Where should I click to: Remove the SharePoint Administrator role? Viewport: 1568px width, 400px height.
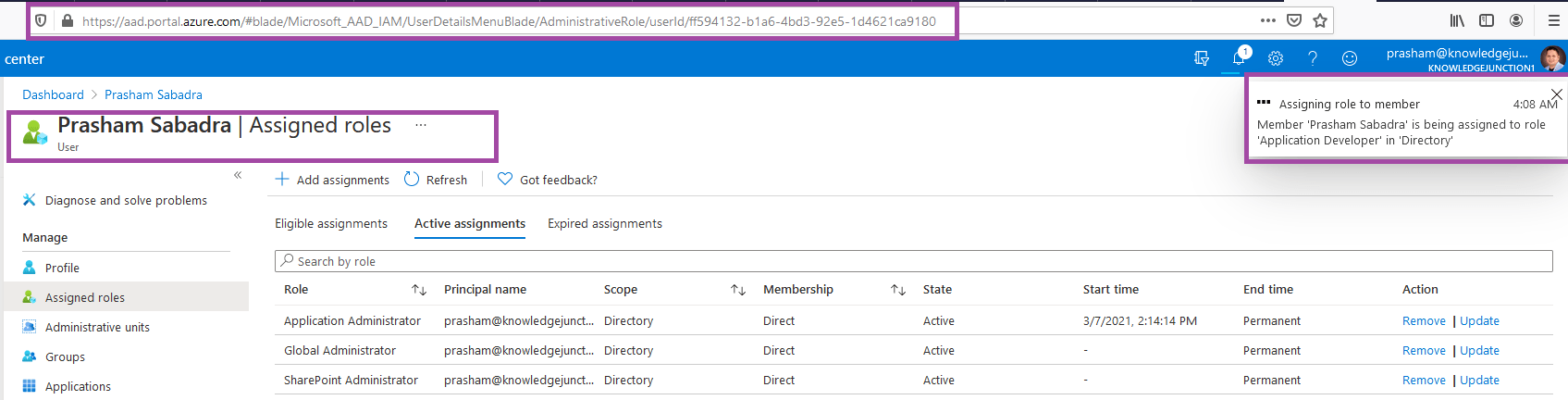tap(1424, 381)
